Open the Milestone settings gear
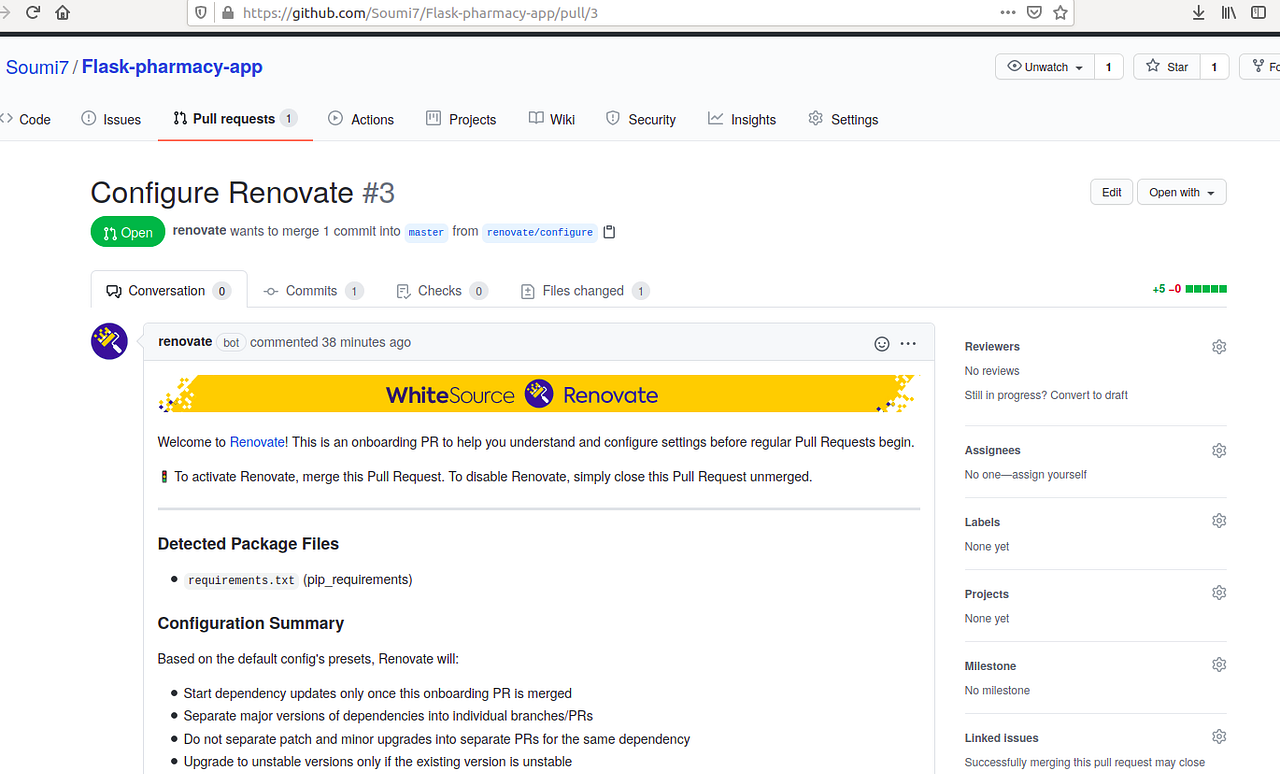The width and height of the screenshot is (1280, 774). coord(1218,664)
